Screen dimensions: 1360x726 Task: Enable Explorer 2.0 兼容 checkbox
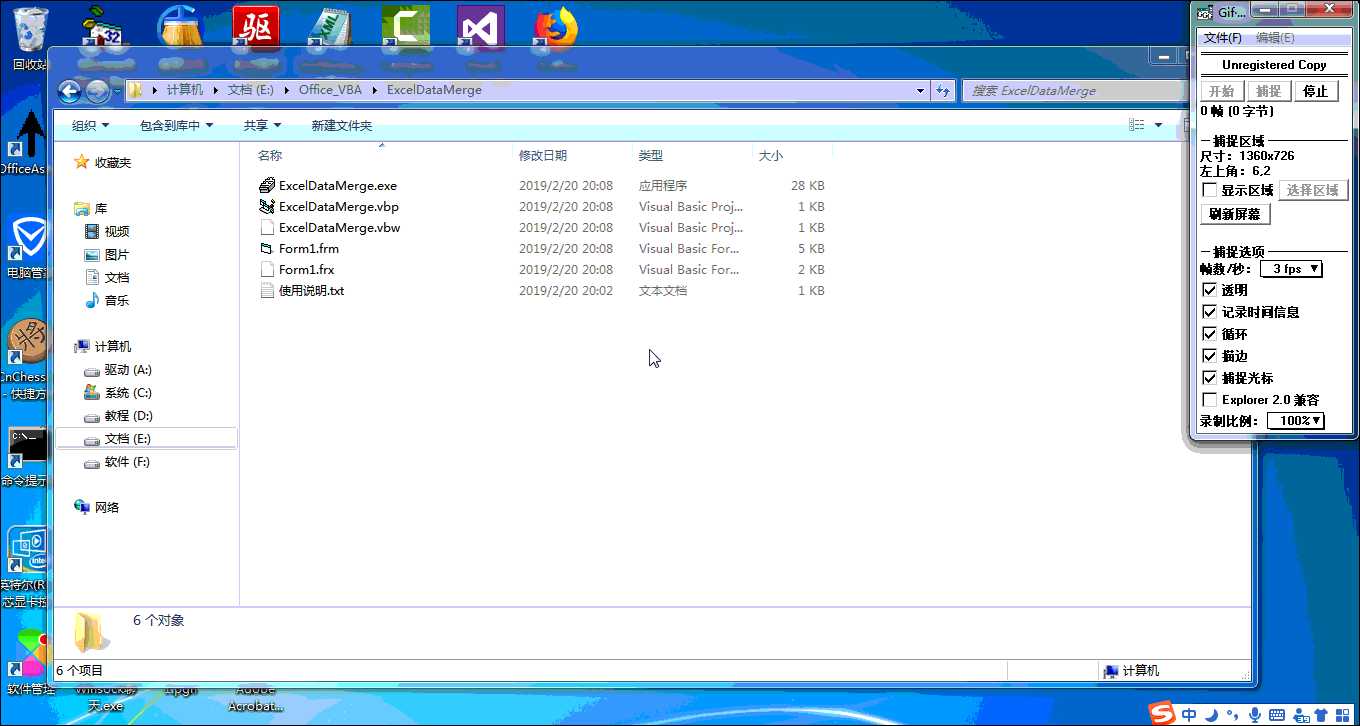pyautogui.click(x=1210, y=400)
